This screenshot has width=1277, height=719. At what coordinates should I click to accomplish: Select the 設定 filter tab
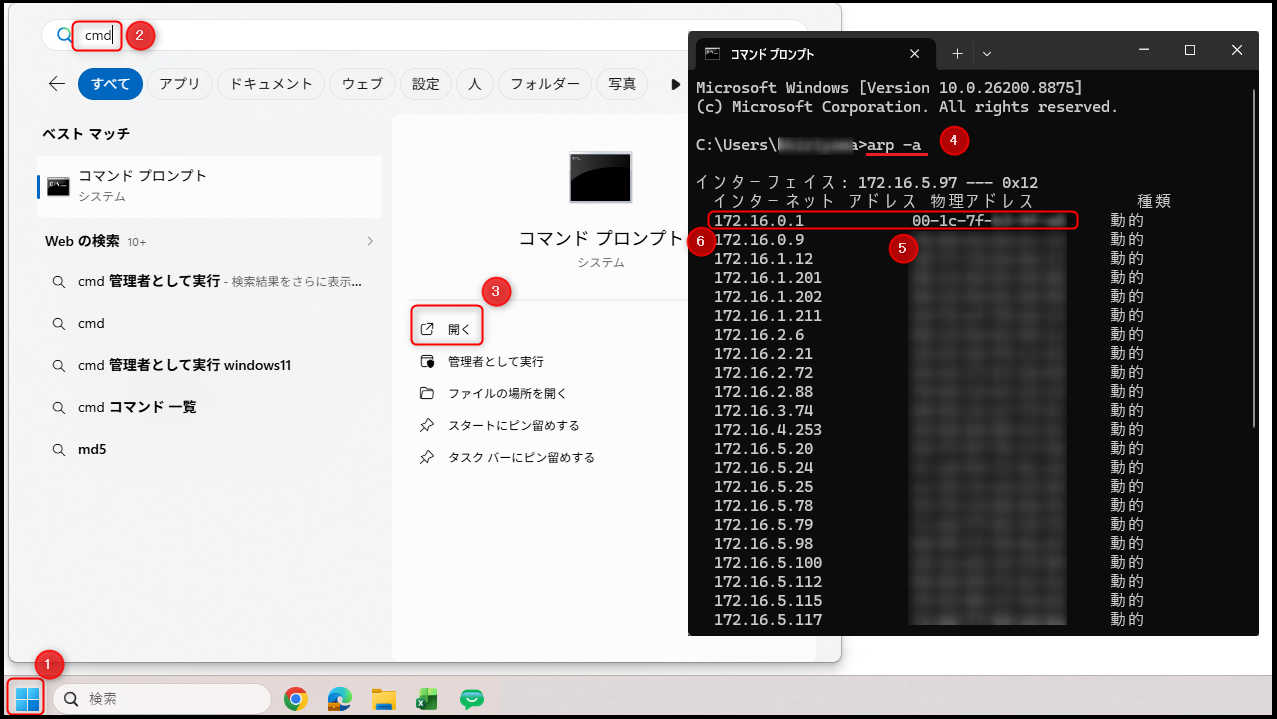(426, 84)
